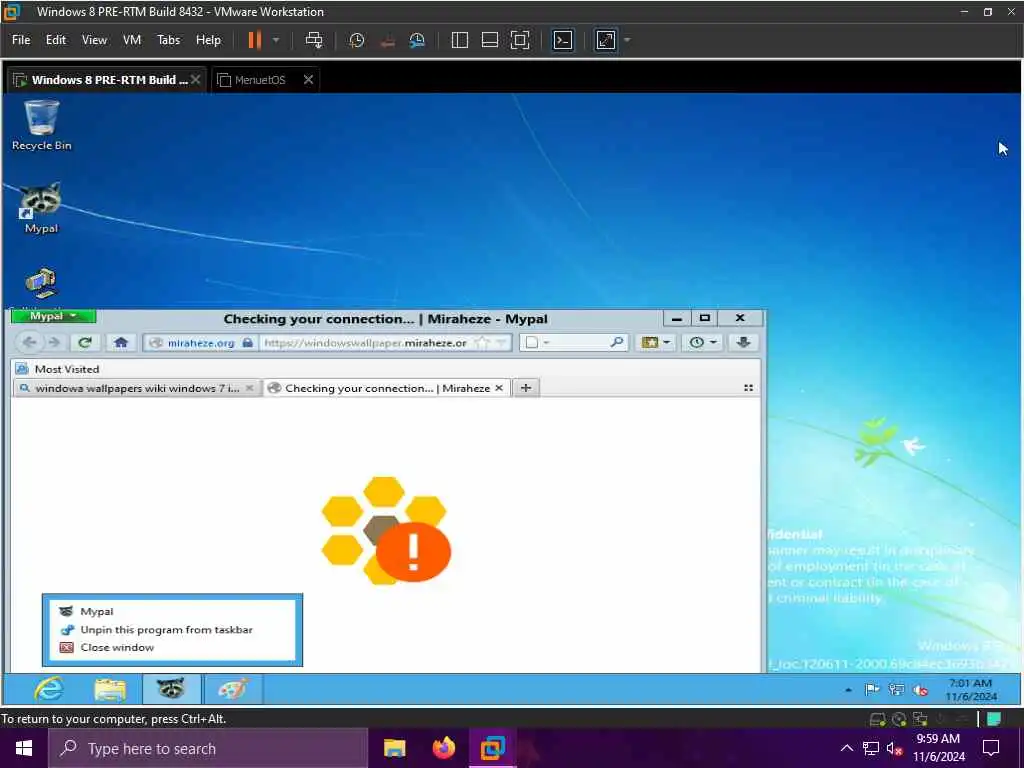The width and height of the screenshot is (1024, 768).
Task: Take a snapshot of this virtual machine
Action: (x=357, y=40)
